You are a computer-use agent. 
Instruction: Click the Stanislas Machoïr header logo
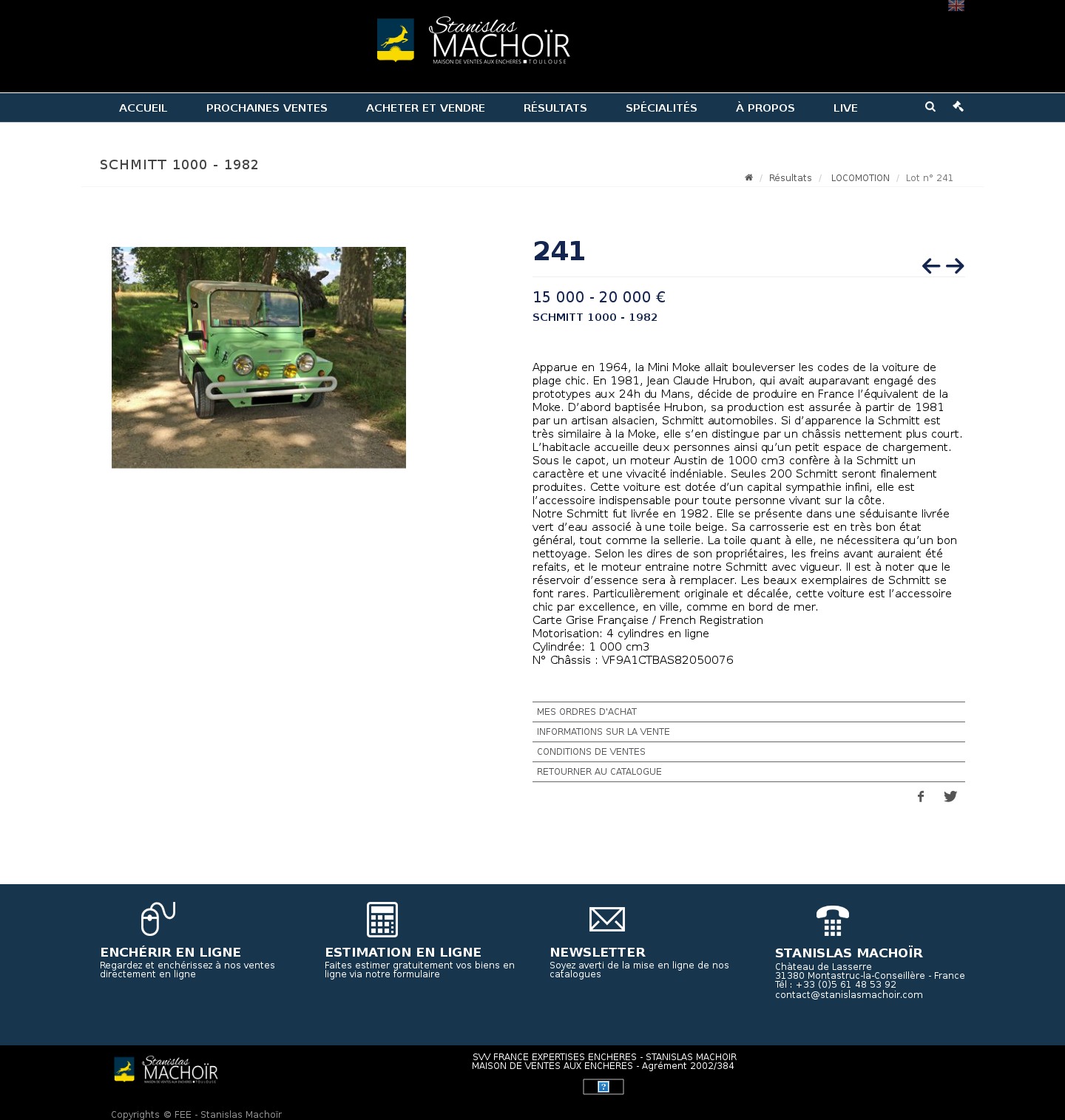[473, 41]
